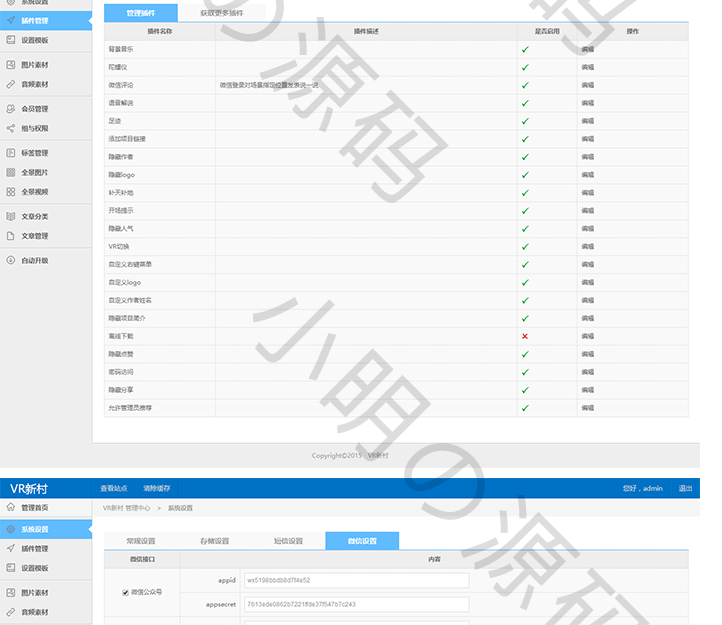Click the appid input field
This screenshot has height=625, width=722.
click(x=357, y=580)
